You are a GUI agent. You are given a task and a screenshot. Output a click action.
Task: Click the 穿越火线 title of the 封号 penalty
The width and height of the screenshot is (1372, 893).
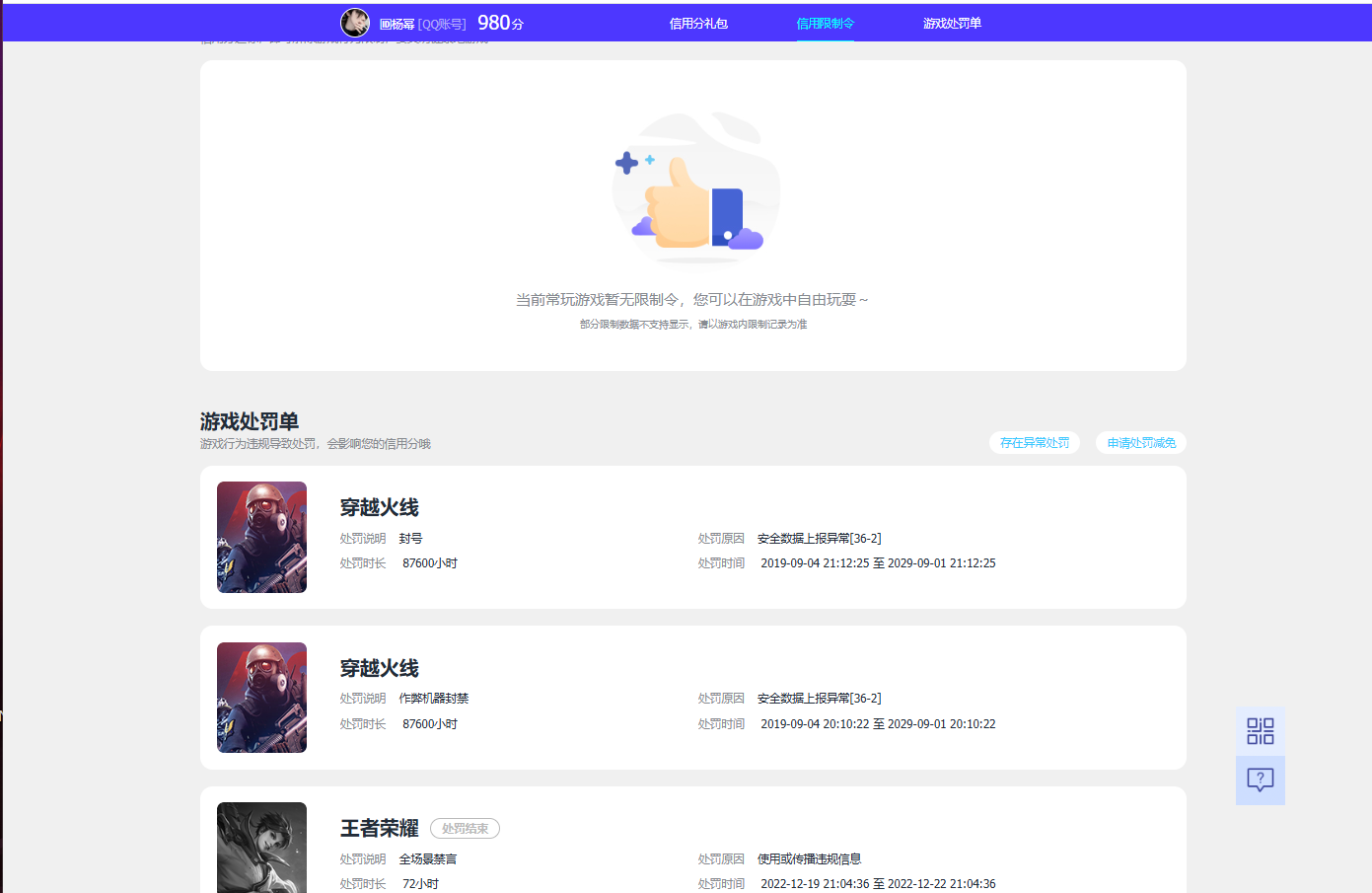(380, 507)
